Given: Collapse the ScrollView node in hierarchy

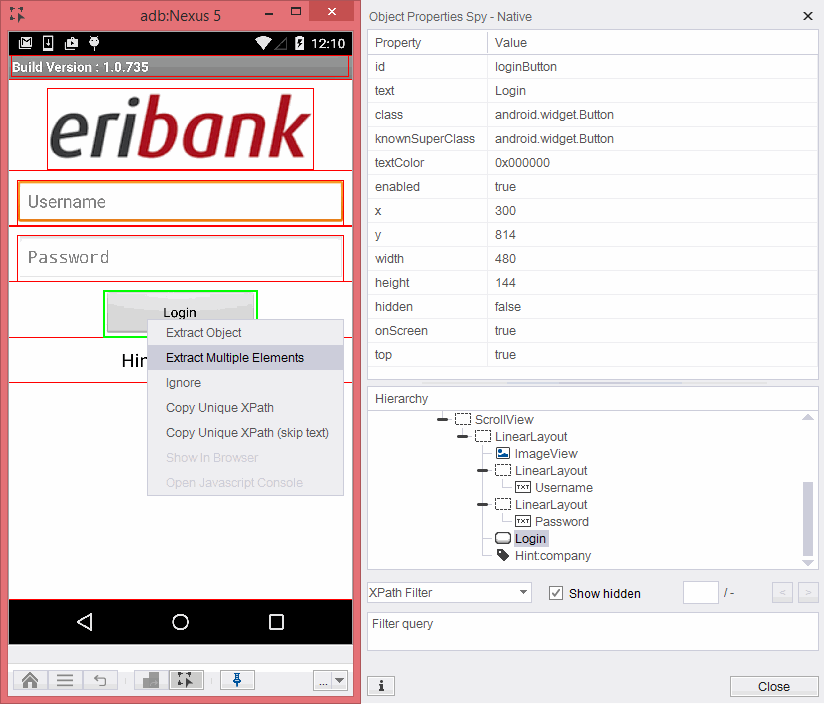Looking at the screenshot, I should pyautogui.click(x=443, y=420).
